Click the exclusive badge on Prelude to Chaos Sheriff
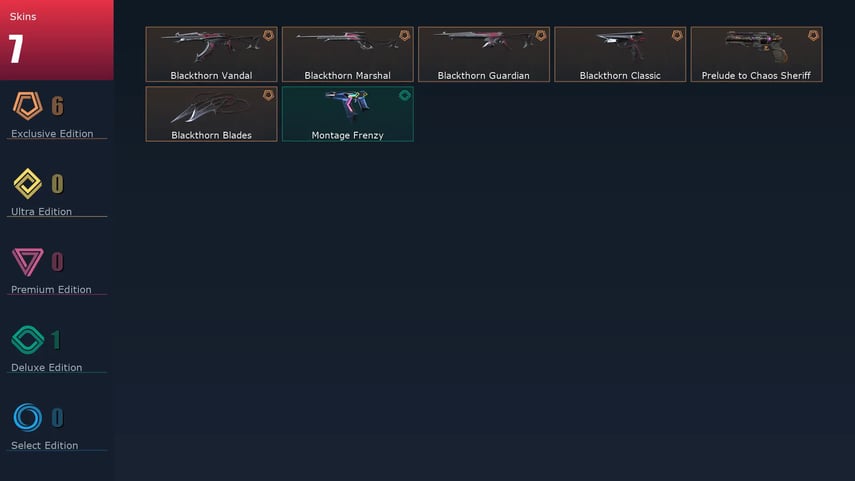Image resolution: width=855 pixels, height=481 pixels. pos(813,35)
